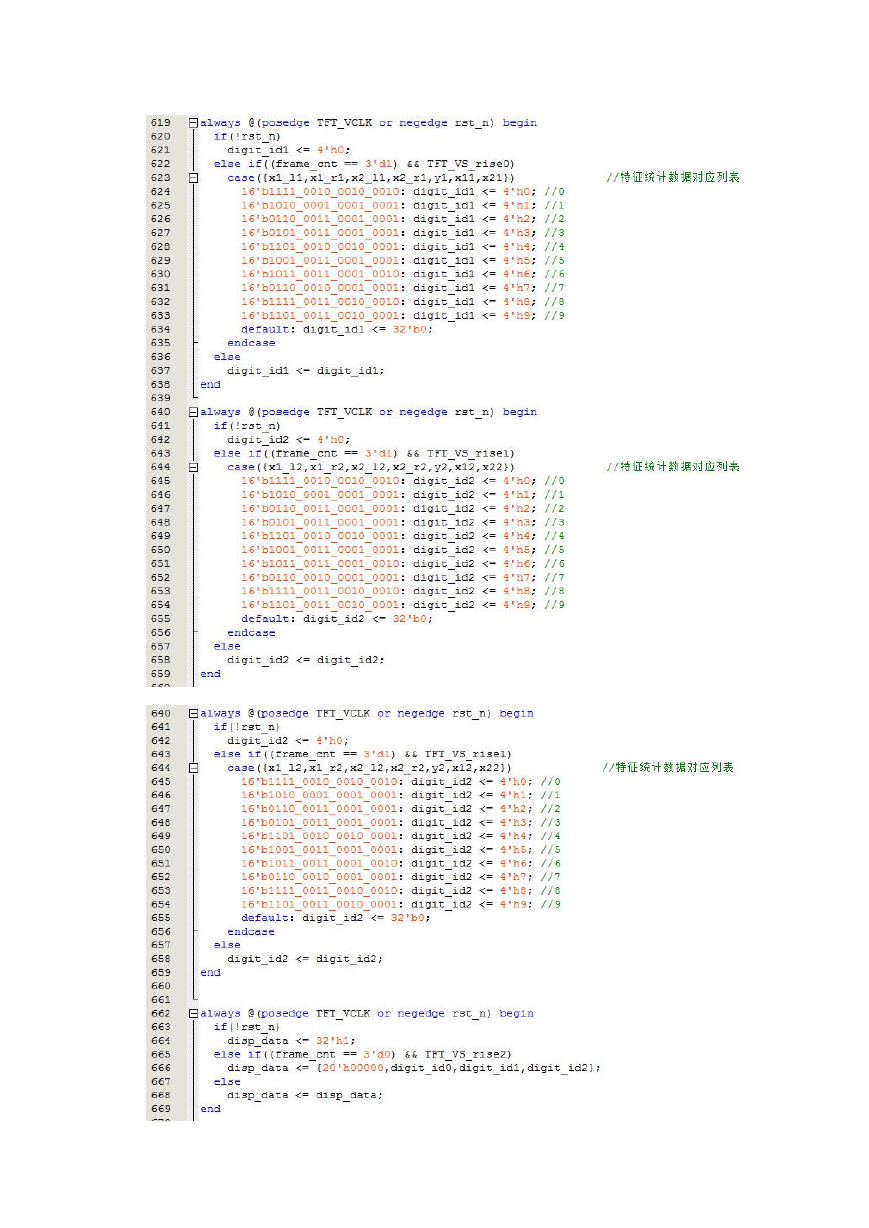Click pattern 16'b1101_0011_0010_0001 on line 633
The image size is (869, 1228).
pos(323,316)
